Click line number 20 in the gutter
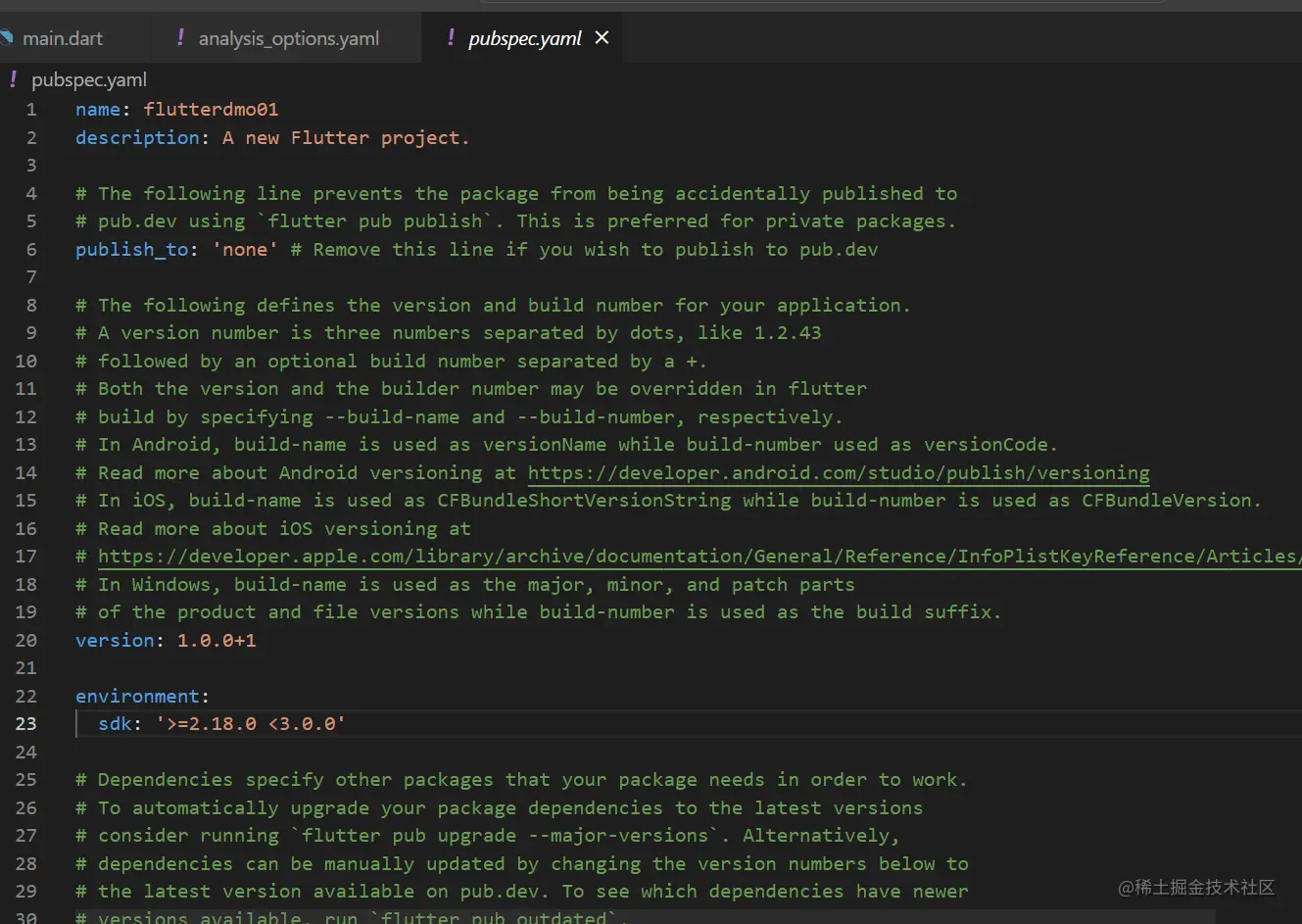Screen dimensions: 1302x924 pos(25,641)
